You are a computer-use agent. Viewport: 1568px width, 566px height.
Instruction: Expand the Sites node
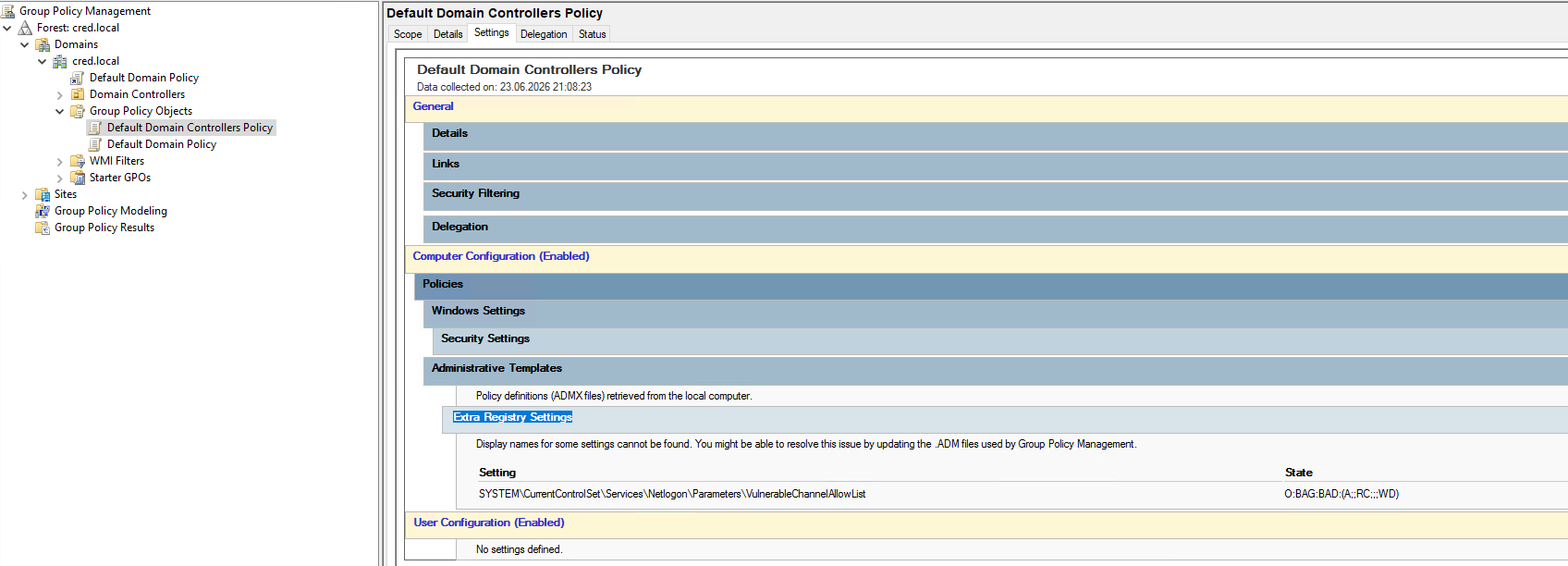pos(25,195)
